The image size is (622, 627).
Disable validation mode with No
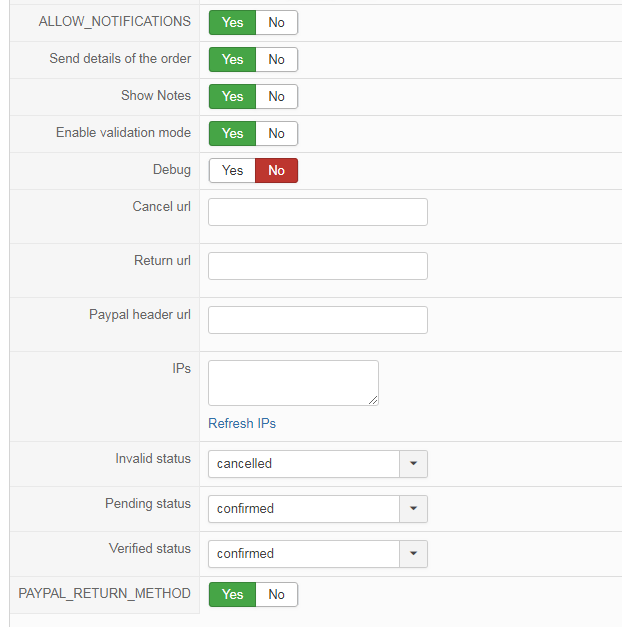tap(276, 133)
